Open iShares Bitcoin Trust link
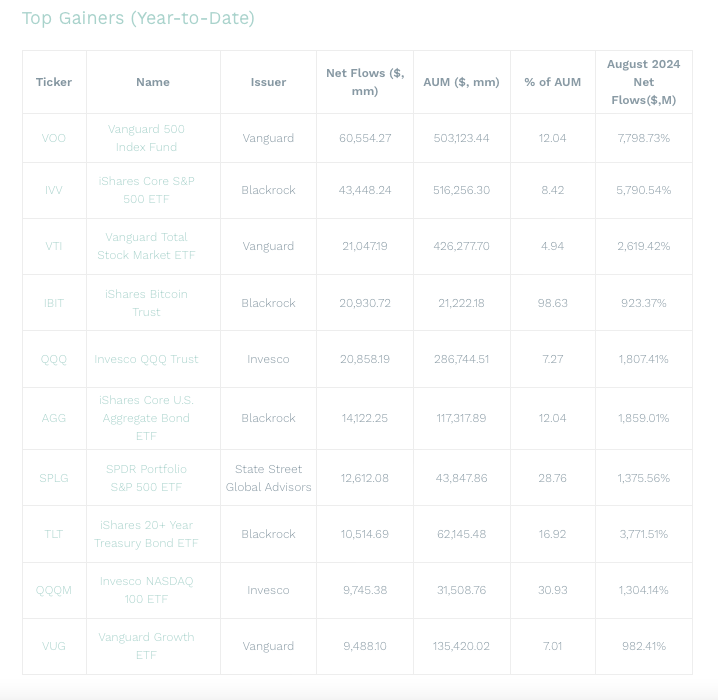The width and height of the screenshot is (718, 700). 146,303
